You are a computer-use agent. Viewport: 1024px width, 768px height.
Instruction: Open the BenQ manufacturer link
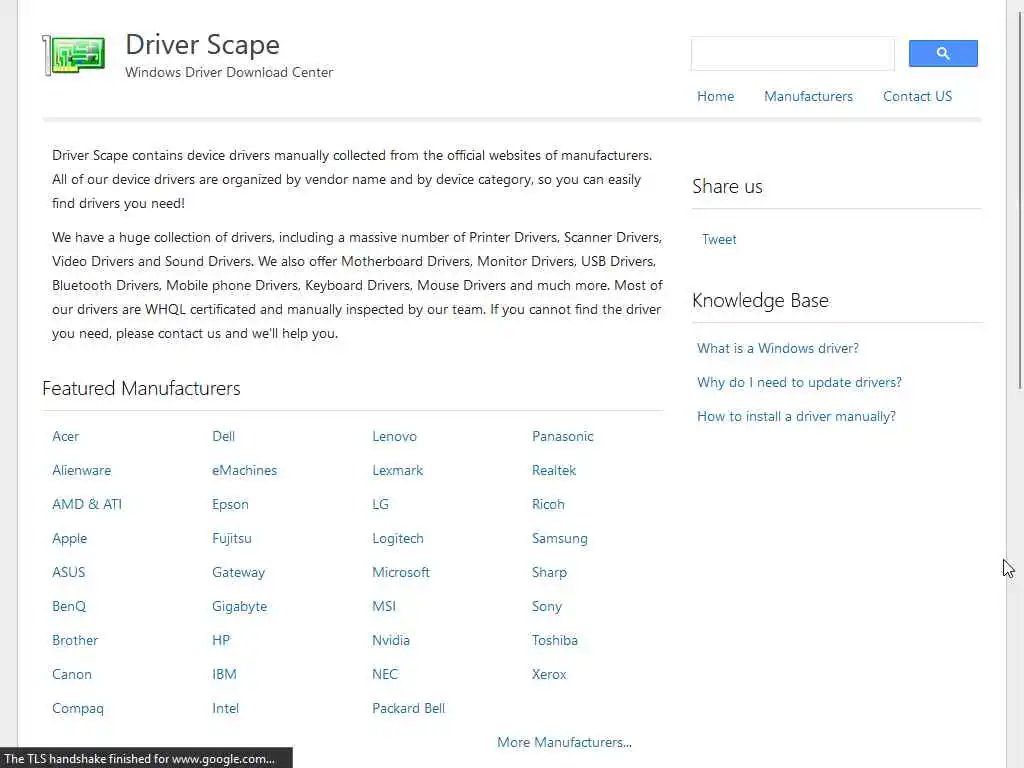(x=69, y=606)
